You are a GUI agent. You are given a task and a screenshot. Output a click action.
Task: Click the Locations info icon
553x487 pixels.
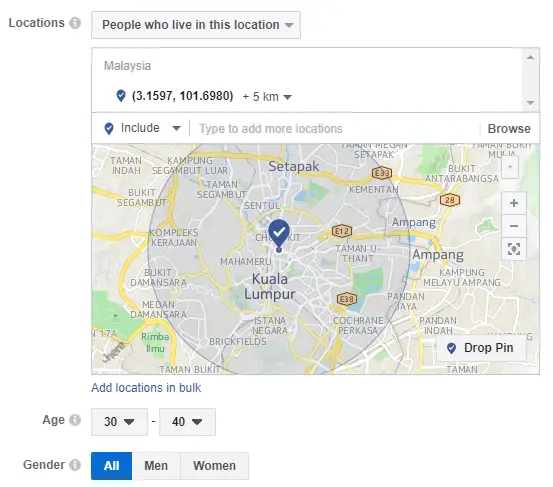[75, 23]
